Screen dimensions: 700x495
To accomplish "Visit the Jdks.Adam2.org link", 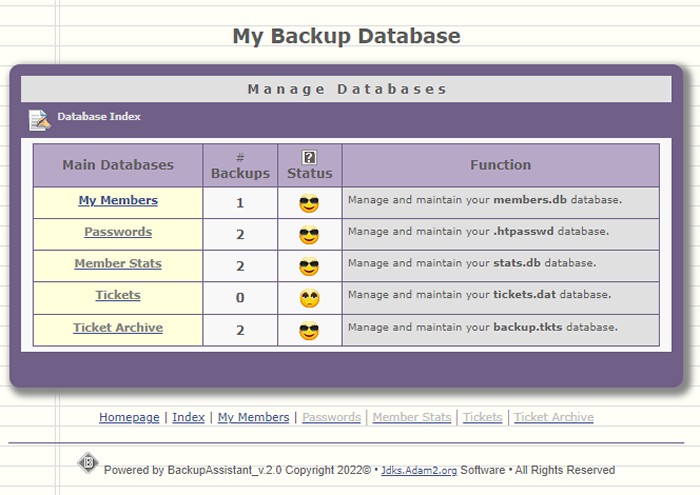I will [x=419, y=470].
